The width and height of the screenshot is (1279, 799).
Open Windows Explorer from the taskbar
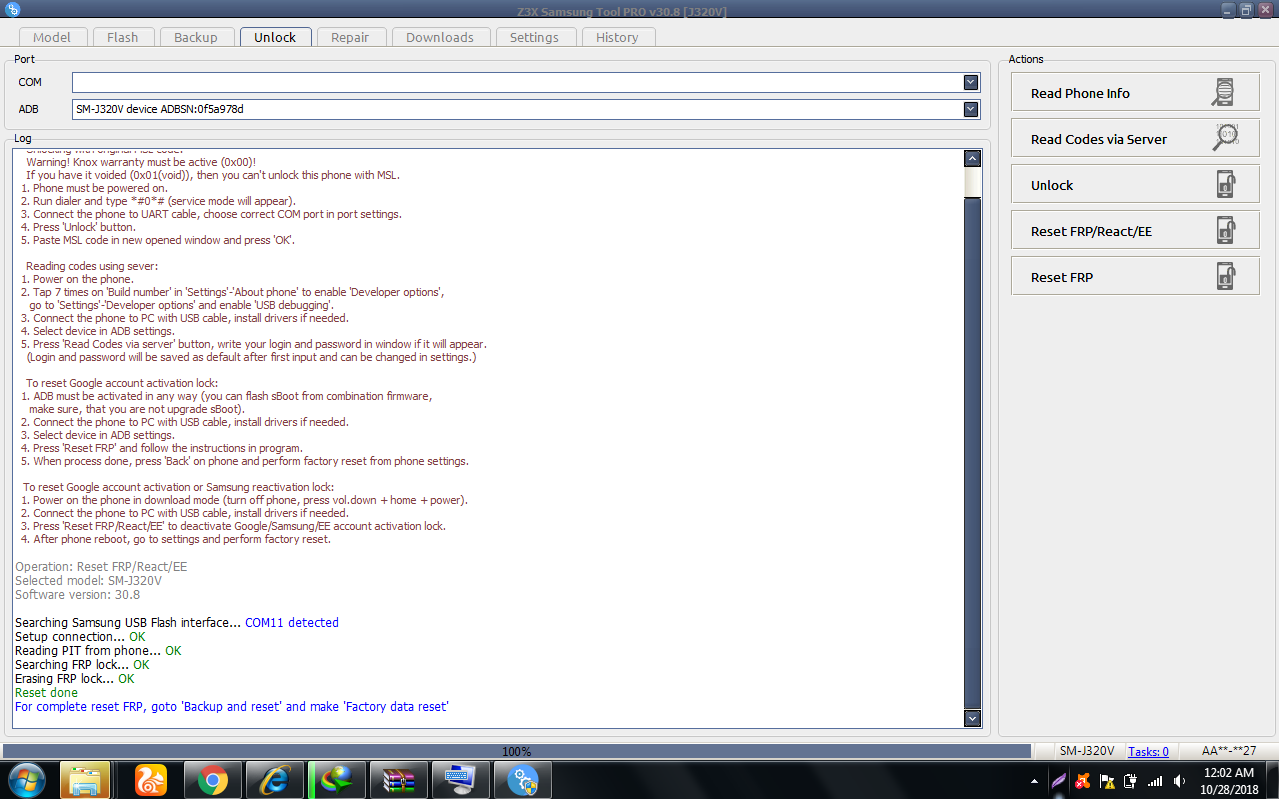(85, 780)
